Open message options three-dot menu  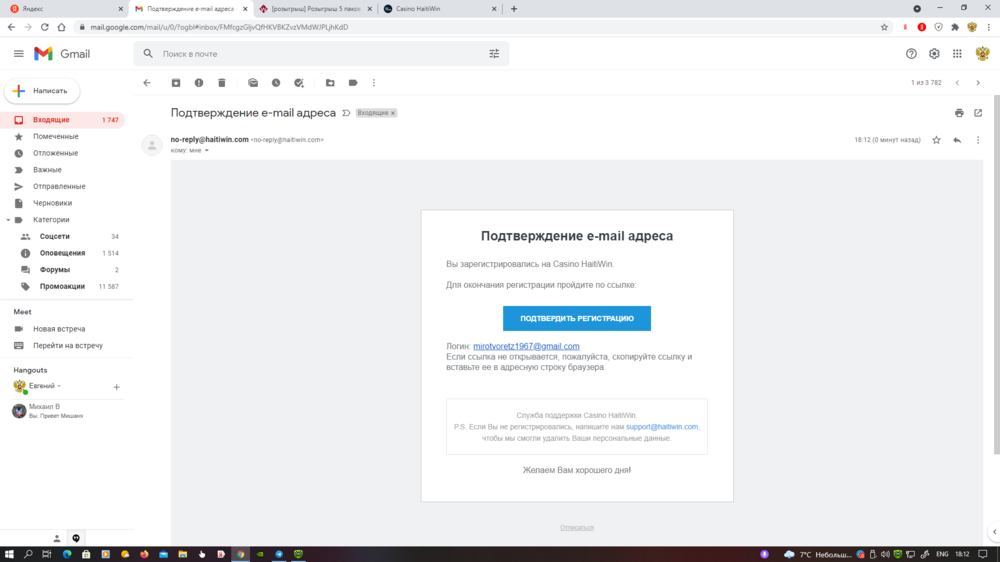coord(978,140)
